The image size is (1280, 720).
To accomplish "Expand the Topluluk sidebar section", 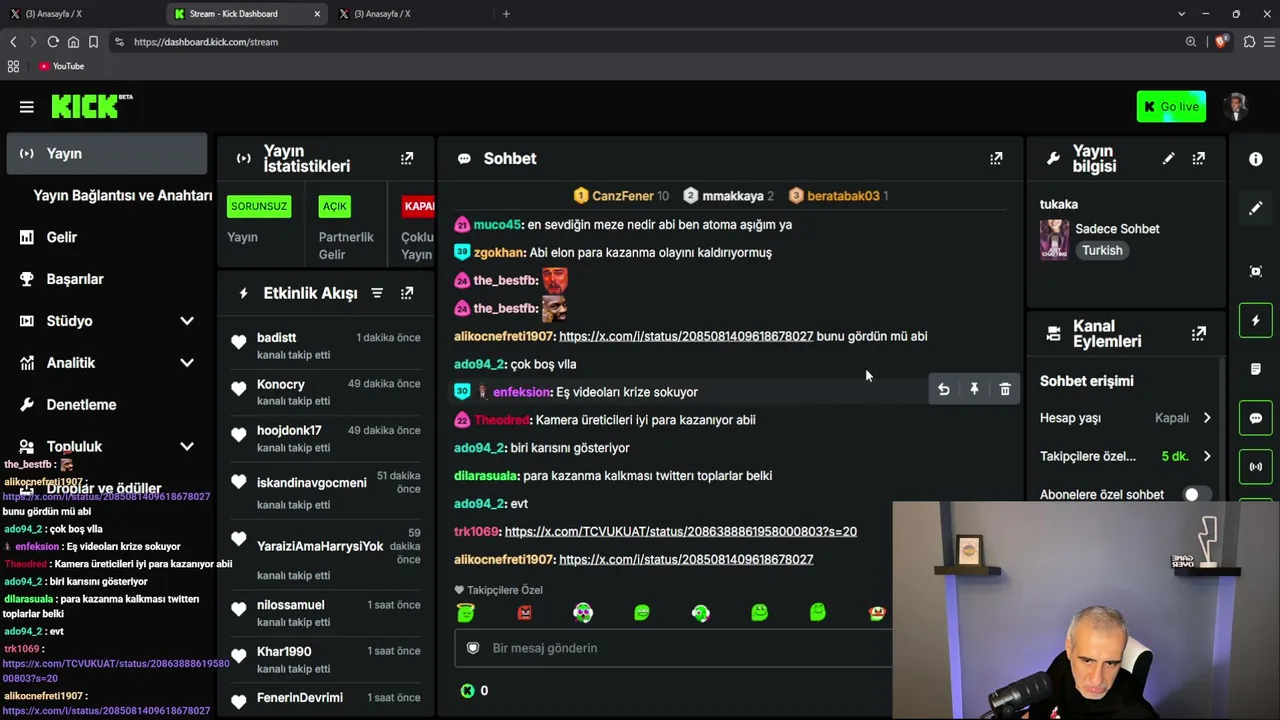I will tap(187, 447).
